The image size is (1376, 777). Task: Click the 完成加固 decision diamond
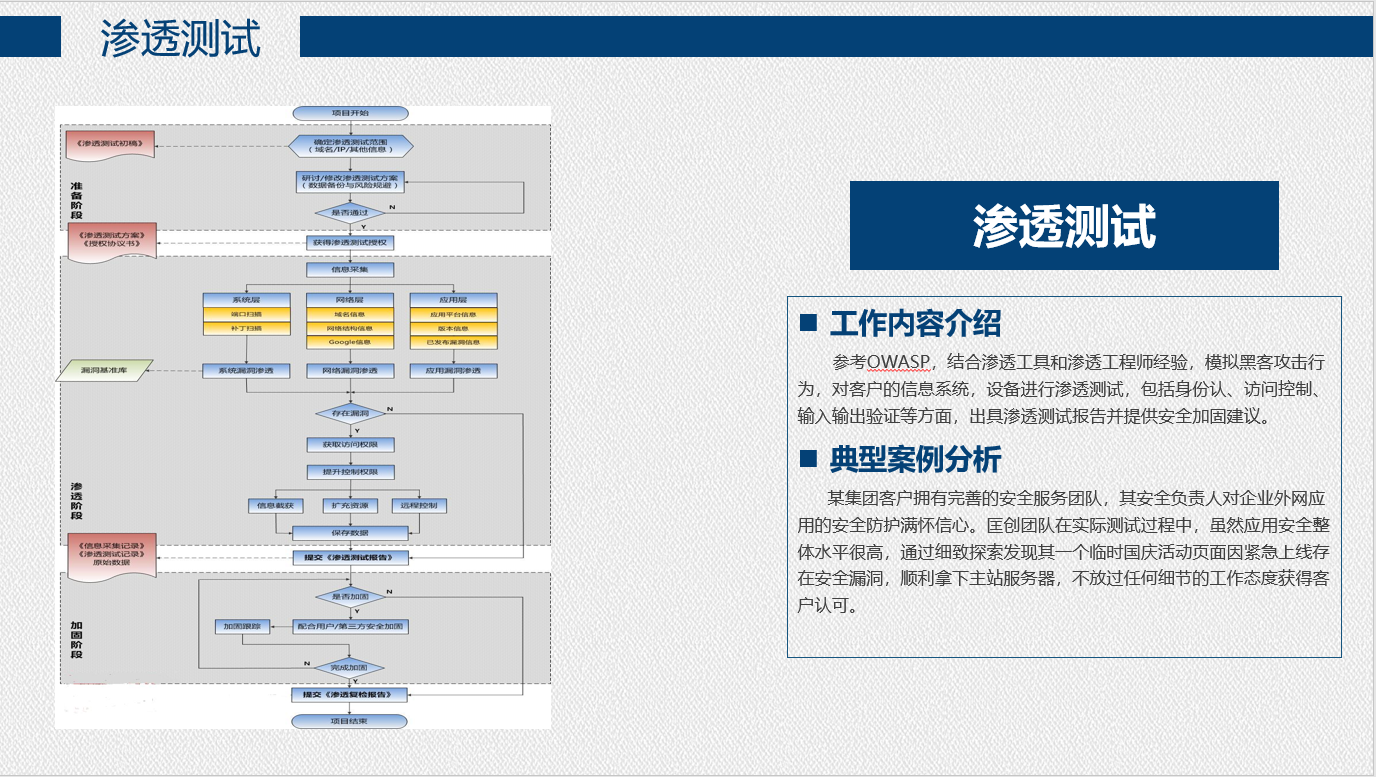[x=350, y=667]
